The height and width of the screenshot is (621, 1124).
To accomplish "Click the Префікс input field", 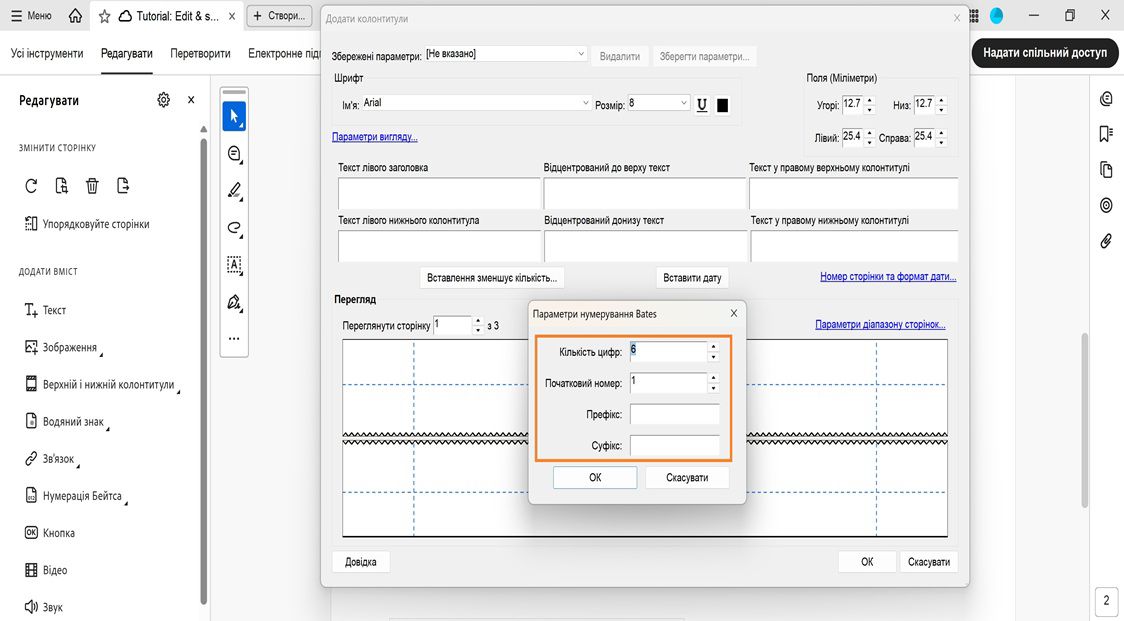I will [x=675, y=414].
